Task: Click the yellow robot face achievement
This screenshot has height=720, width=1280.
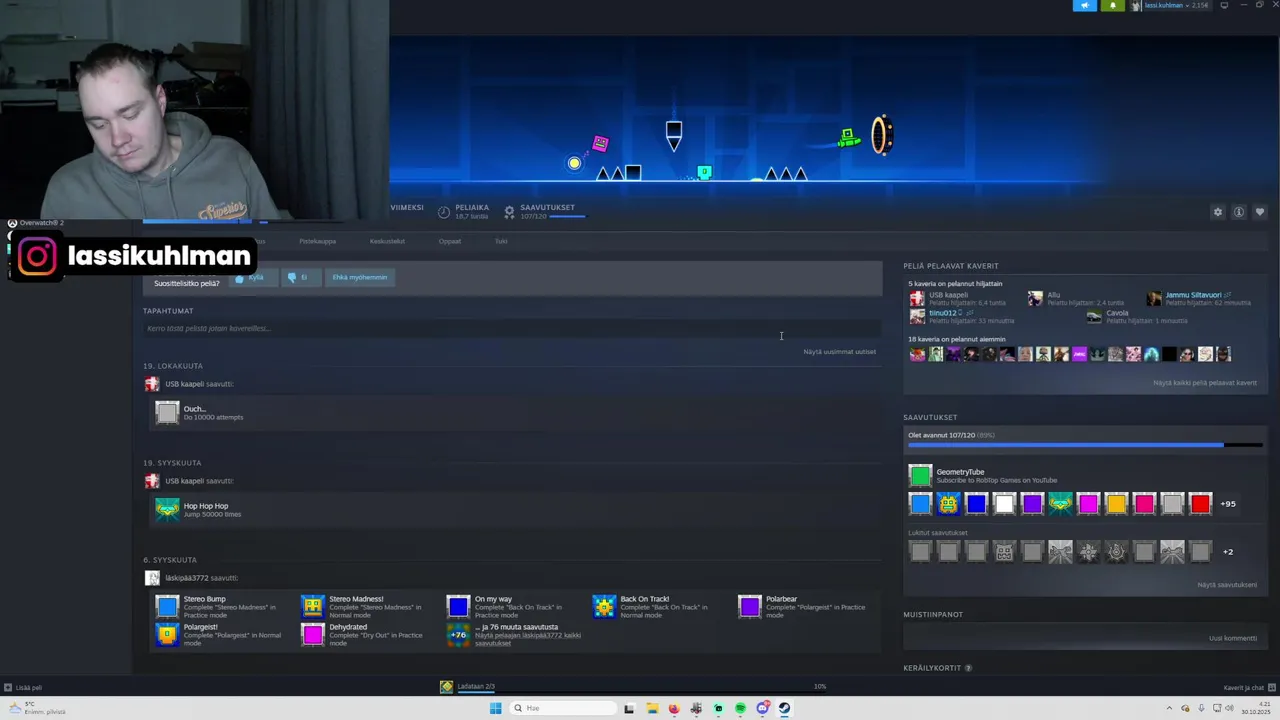Action: point(948,504)
